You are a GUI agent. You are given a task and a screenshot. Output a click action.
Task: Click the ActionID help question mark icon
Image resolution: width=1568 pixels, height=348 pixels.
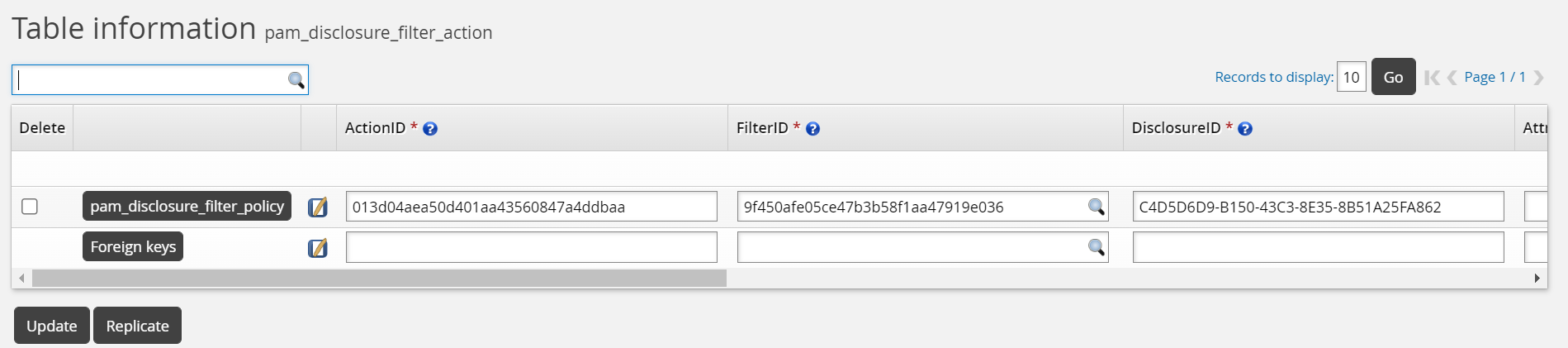point(430,129)
